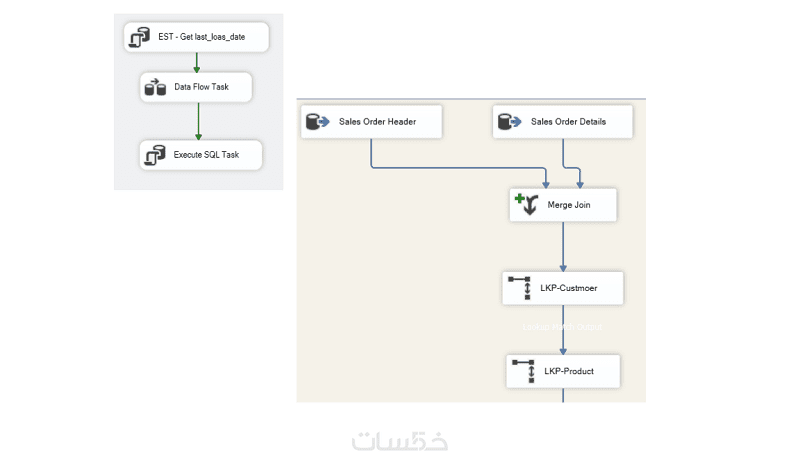This screenshot has height=460, width=800.
Task: Select the "Sales Order Details" label text
Action: coord(568,122)
